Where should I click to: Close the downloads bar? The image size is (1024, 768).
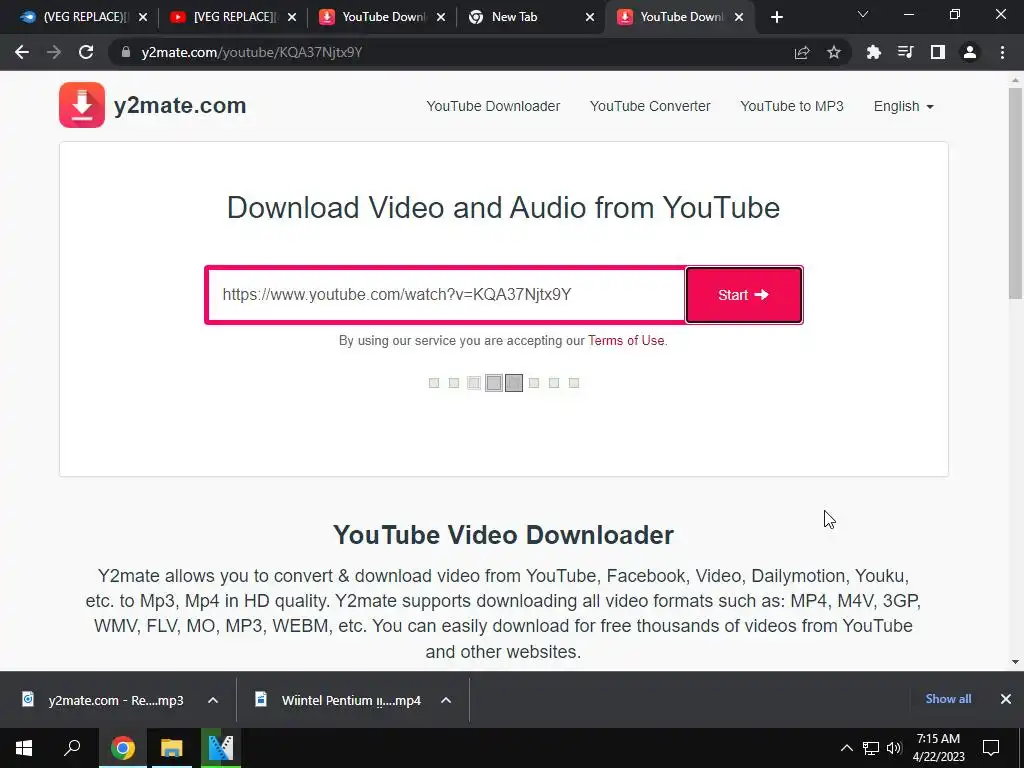tap(1006, 699)
